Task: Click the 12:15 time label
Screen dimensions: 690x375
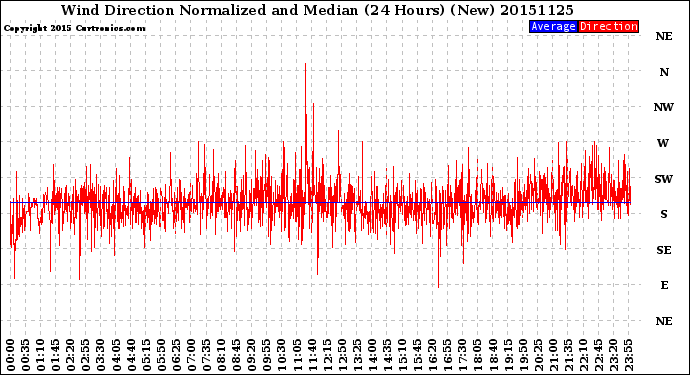Action: click(x=327, y=355)
